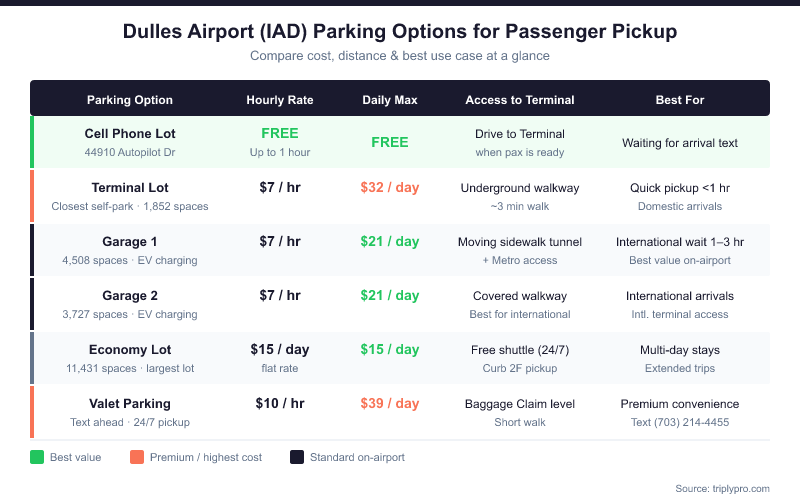Image resolution: width=800 pixels, height=500 pixels.
Task: Click the green Best value legend swatch
Action: (37, 457)
